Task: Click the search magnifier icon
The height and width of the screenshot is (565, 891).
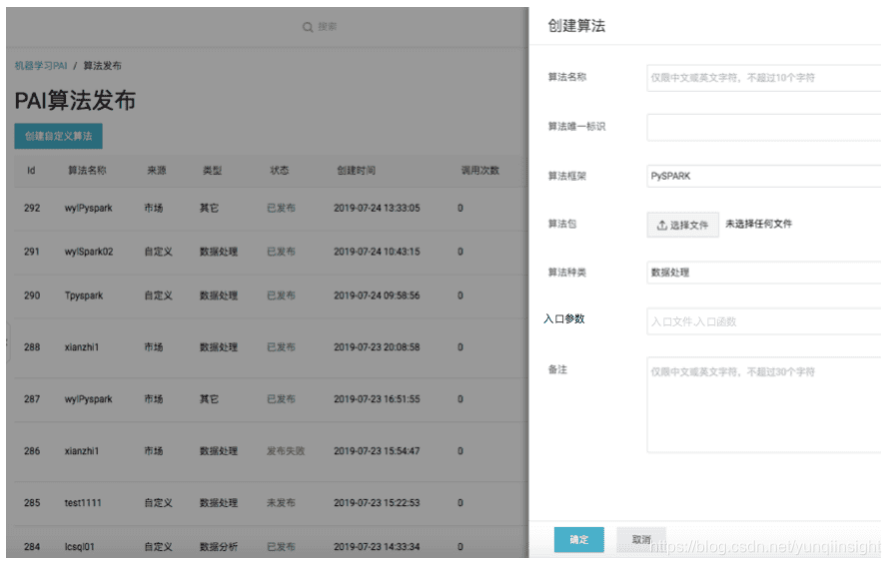Action: coord(307,27)
